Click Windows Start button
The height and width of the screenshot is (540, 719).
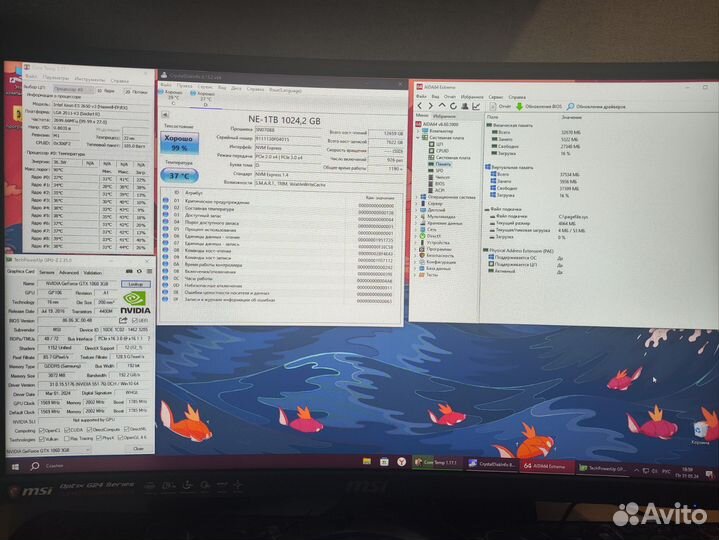pos(15,467)
